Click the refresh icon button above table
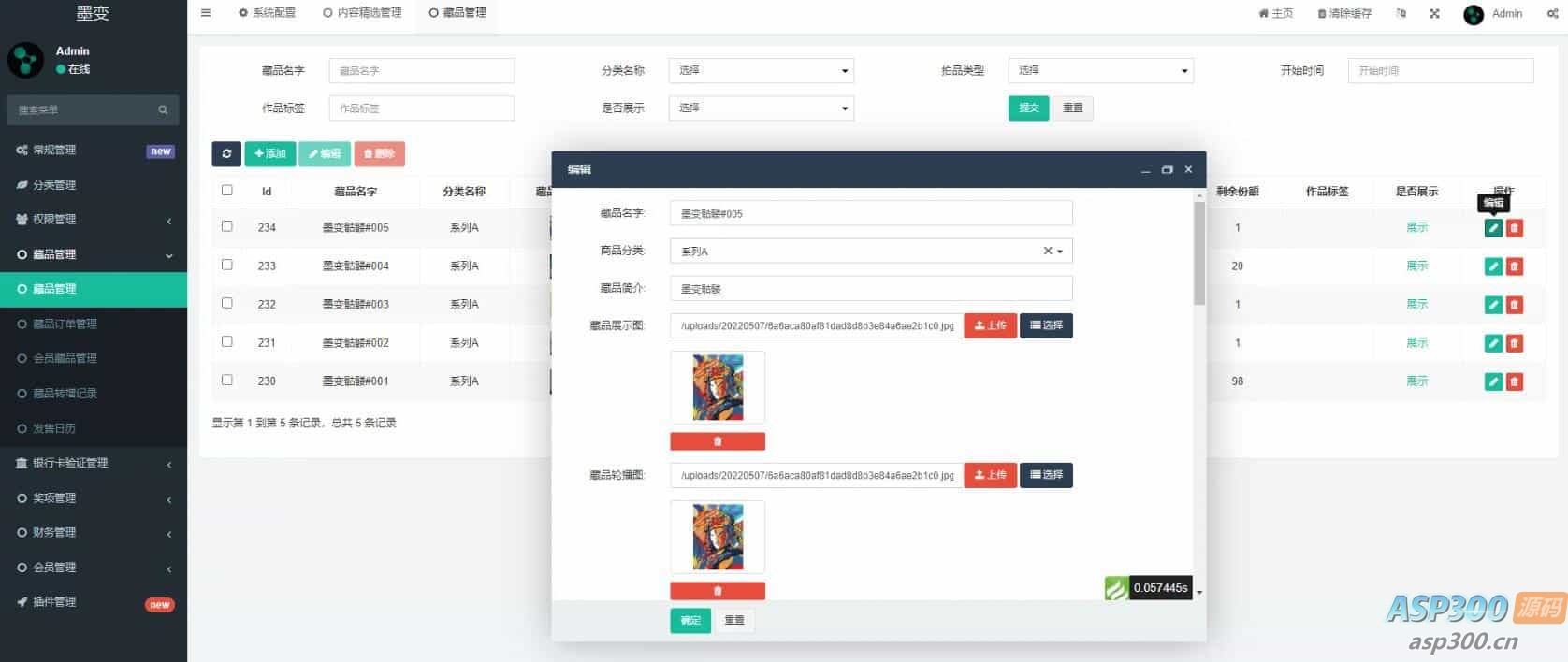The height and width of the screenshot is (662, 1568). pyautogui.click(x=226, y=154)
